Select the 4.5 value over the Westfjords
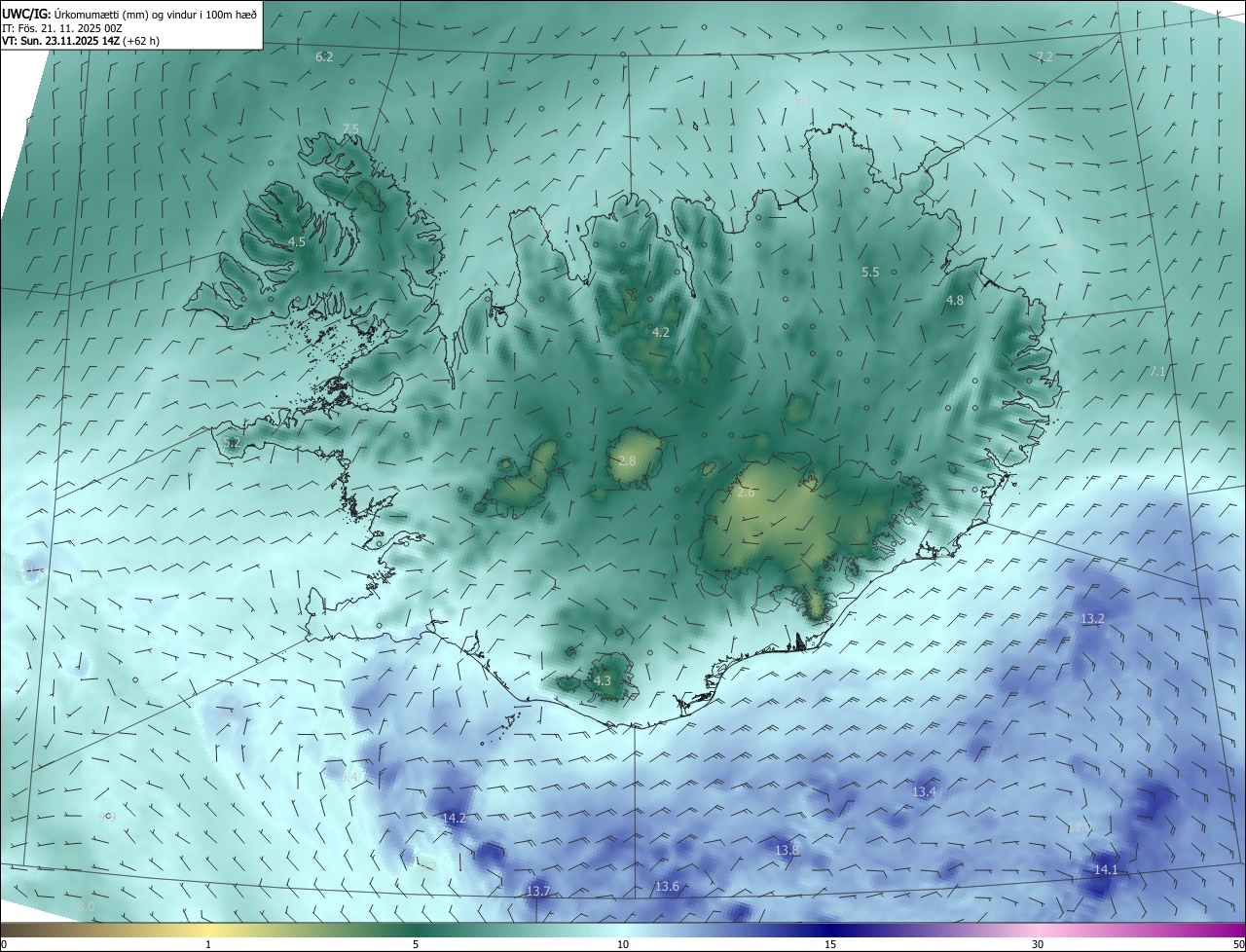The height and width of the screenshot is (952, 1246). pos(297,241)
